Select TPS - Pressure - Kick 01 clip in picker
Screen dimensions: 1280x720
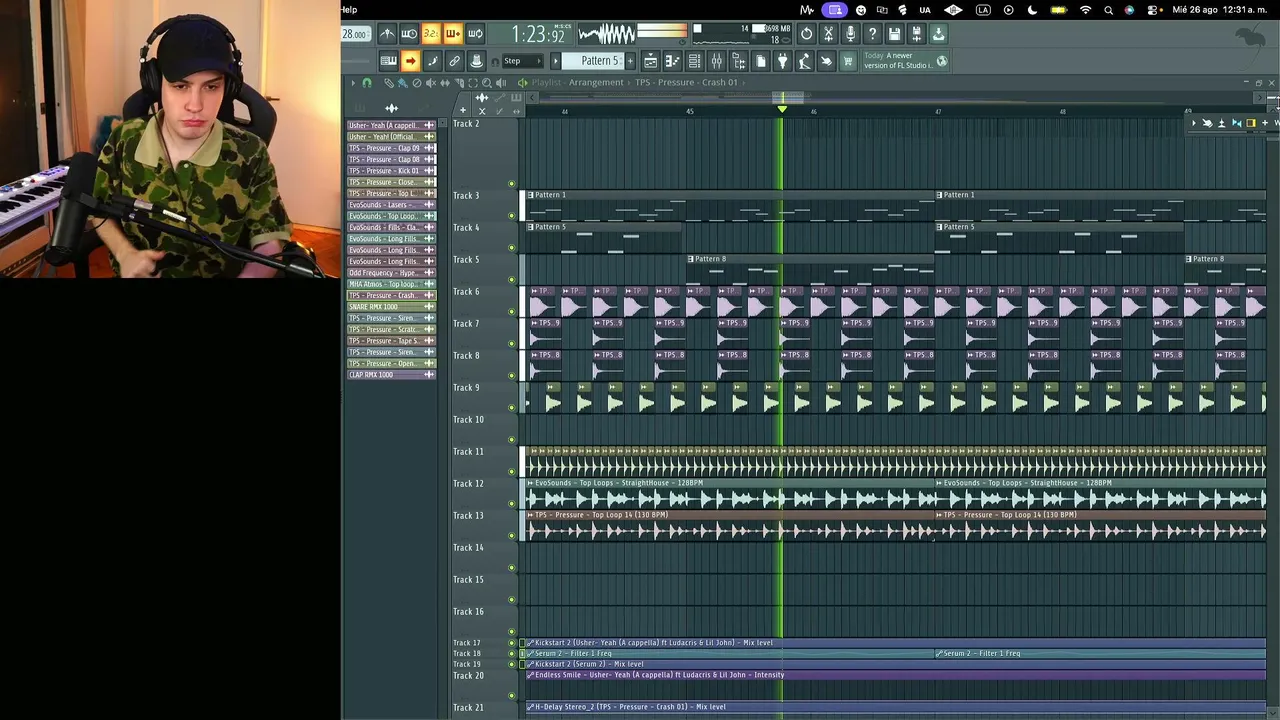coord(391,171)
